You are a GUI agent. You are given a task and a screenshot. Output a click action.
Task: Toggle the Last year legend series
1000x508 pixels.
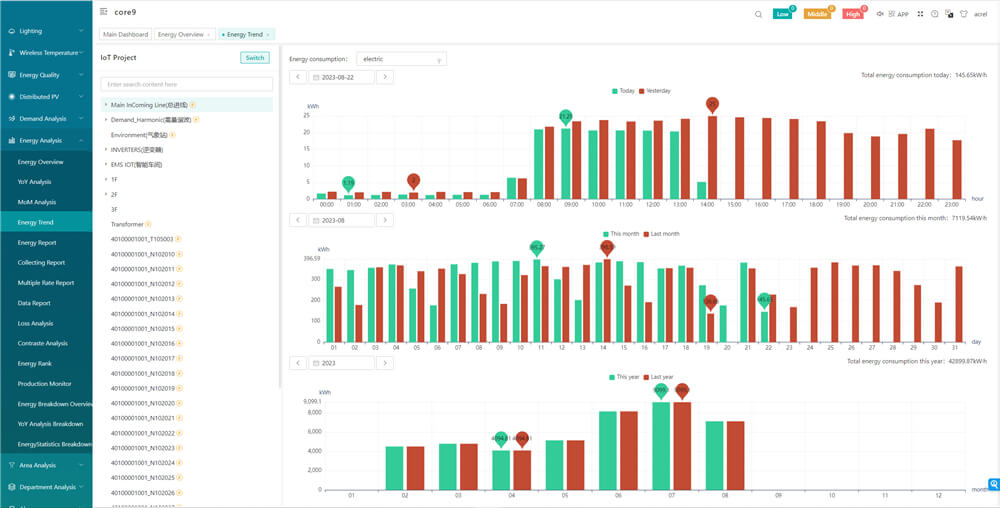coord(659,377)
